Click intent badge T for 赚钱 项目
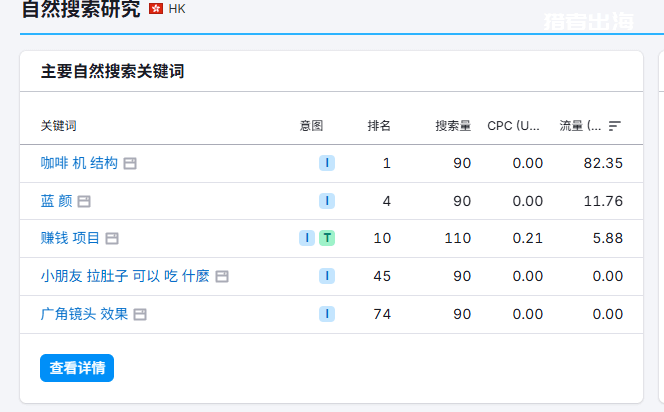Image resolution: width=664 pixels, height=412 pixels. [327, 238]
